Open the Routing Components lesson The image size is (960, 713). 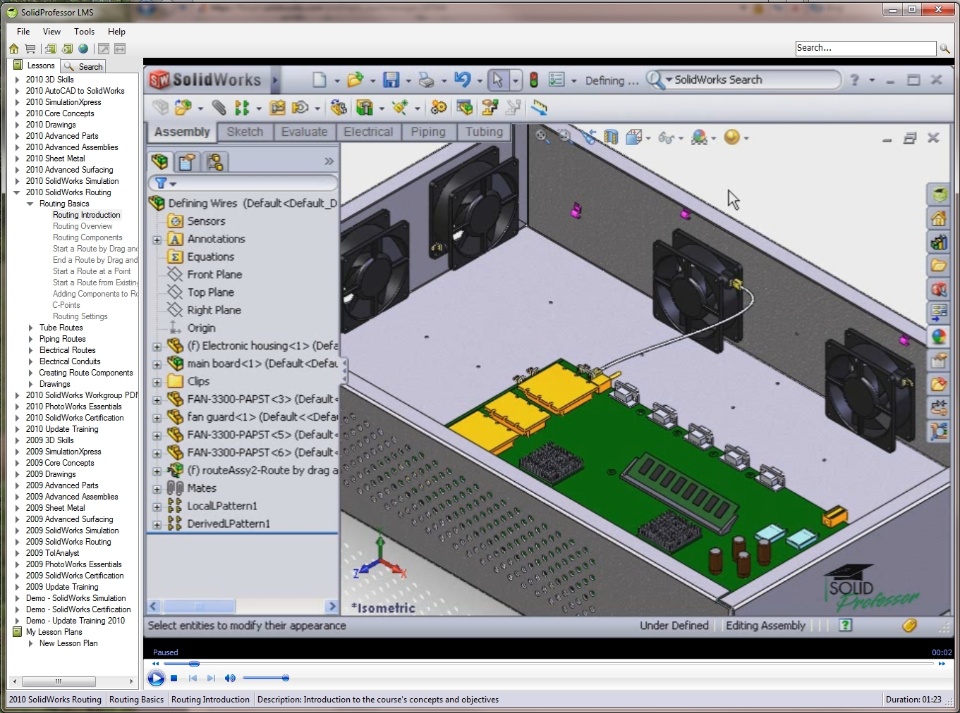point(87,237)
